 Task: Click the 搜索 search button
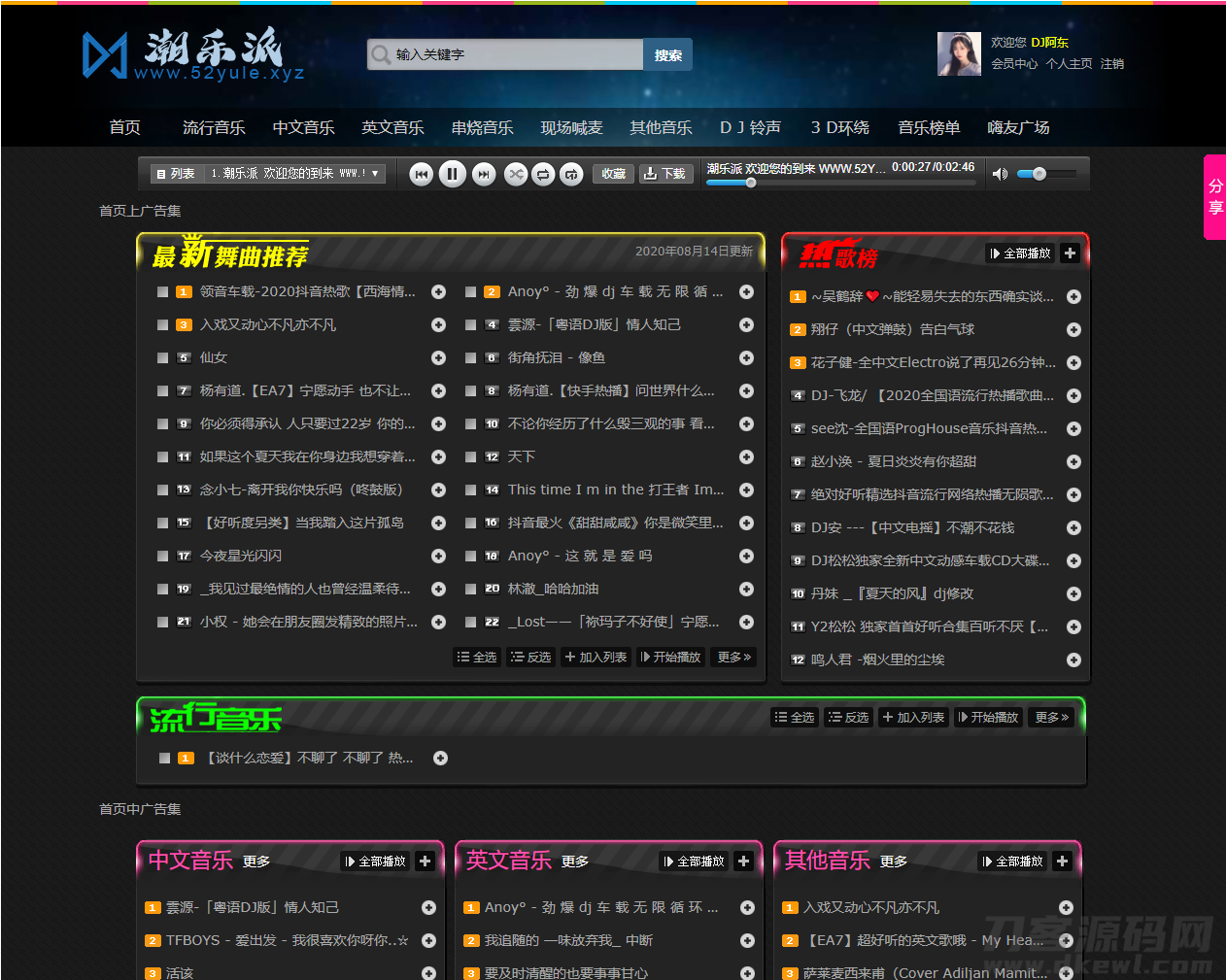[666, 54]
